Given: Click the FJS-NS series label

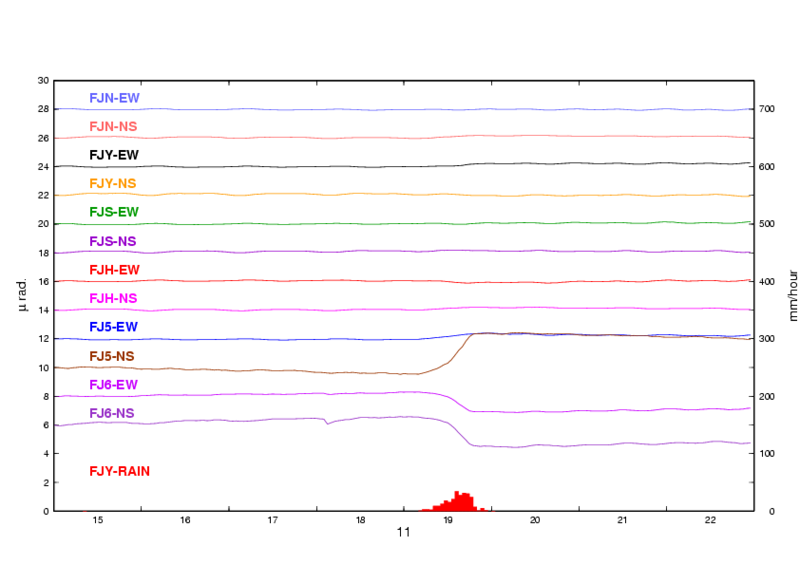Looking at the screenshot, I should pos(113,241).
